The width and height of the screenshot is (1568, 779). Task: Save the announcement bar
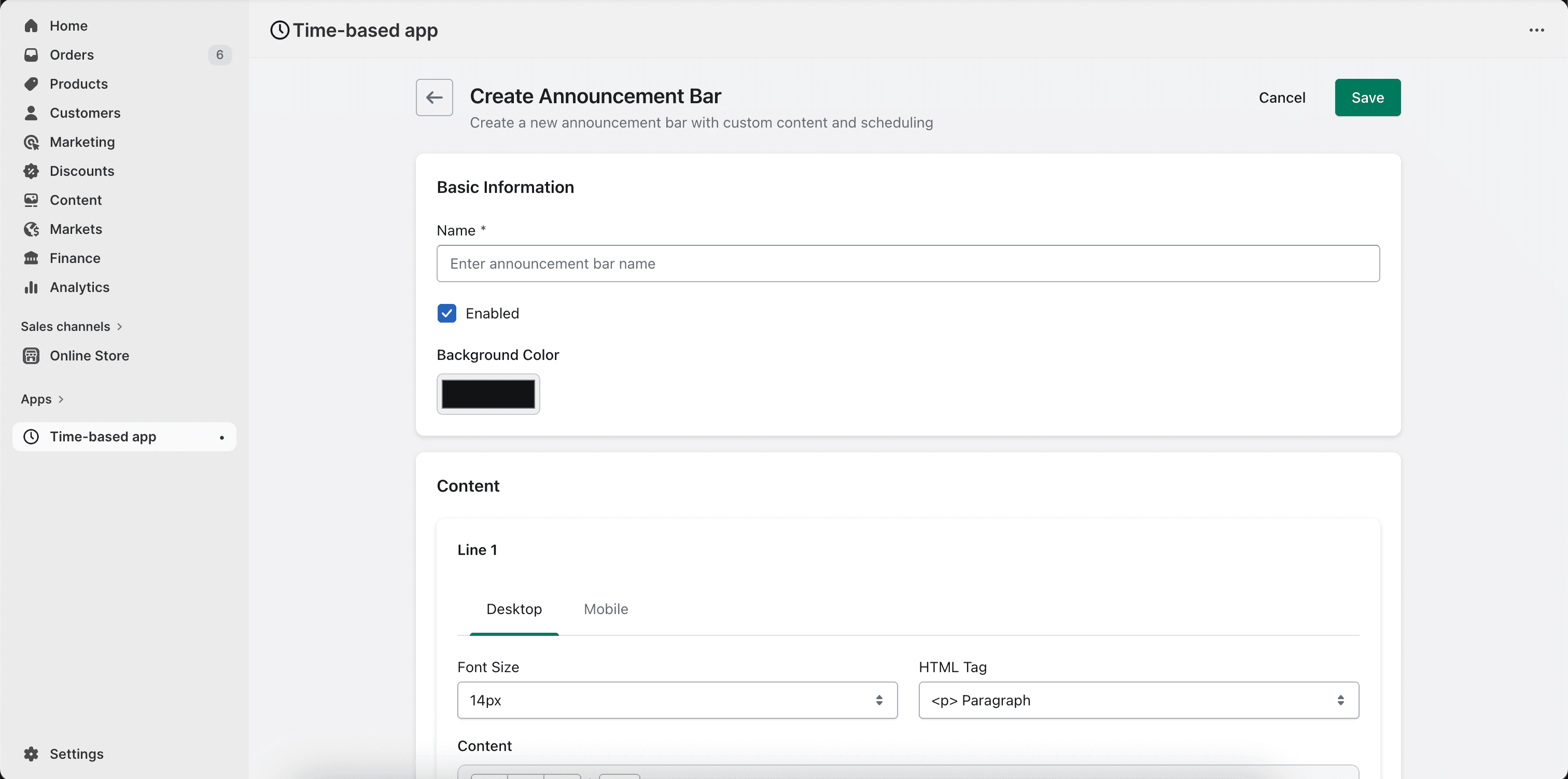pos(1367,98)
